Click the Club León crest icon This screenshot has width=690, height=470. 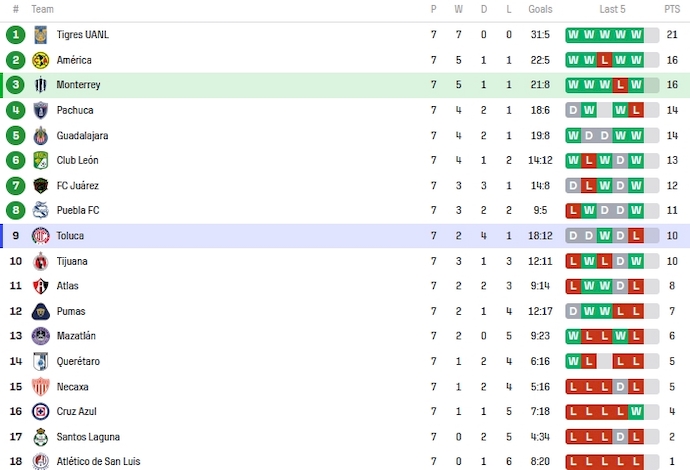41,160
